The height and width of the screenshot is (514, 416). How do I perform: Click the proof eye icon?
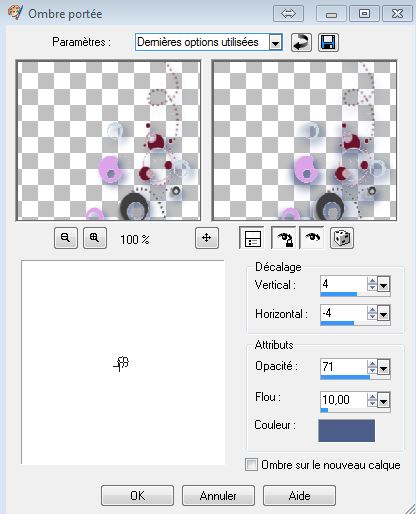coord(312,238)
